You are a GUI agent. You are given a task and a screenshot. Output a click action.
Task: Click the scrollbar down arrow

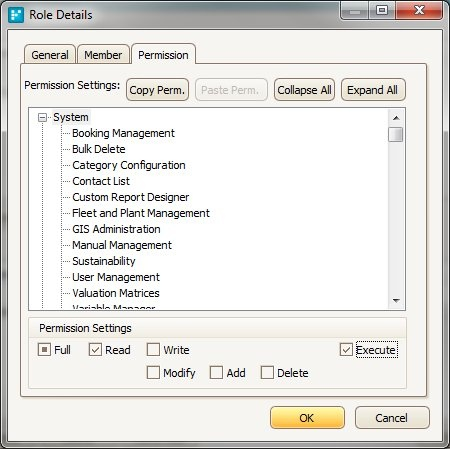(x=396, y=301)
